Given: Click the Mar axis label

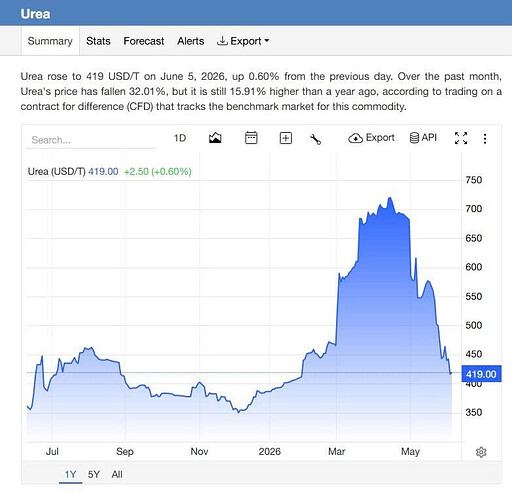Looking at the screenshot, I should [337, 451].
